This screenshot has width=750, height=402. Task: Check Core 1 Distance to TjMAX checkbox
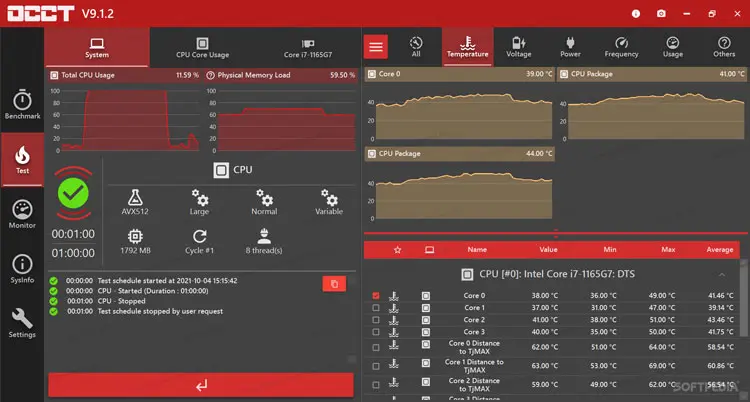click(x=376, y=366)
